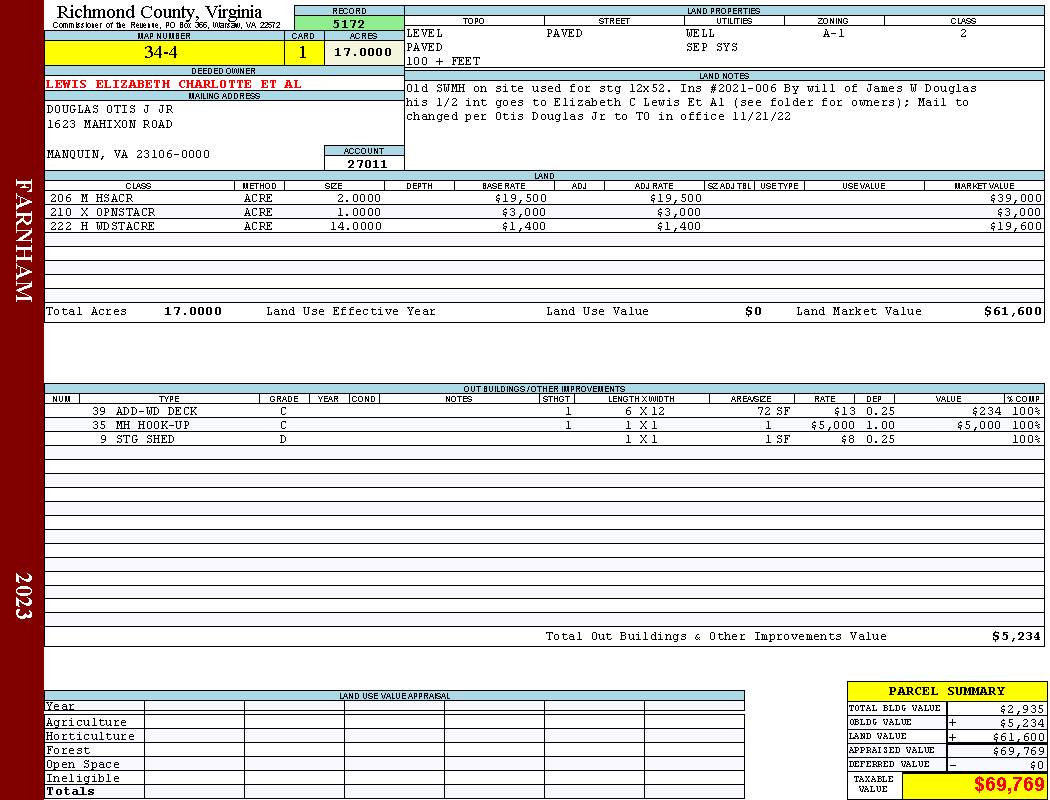Click the card number 1 cell

(x=303, y=52)
